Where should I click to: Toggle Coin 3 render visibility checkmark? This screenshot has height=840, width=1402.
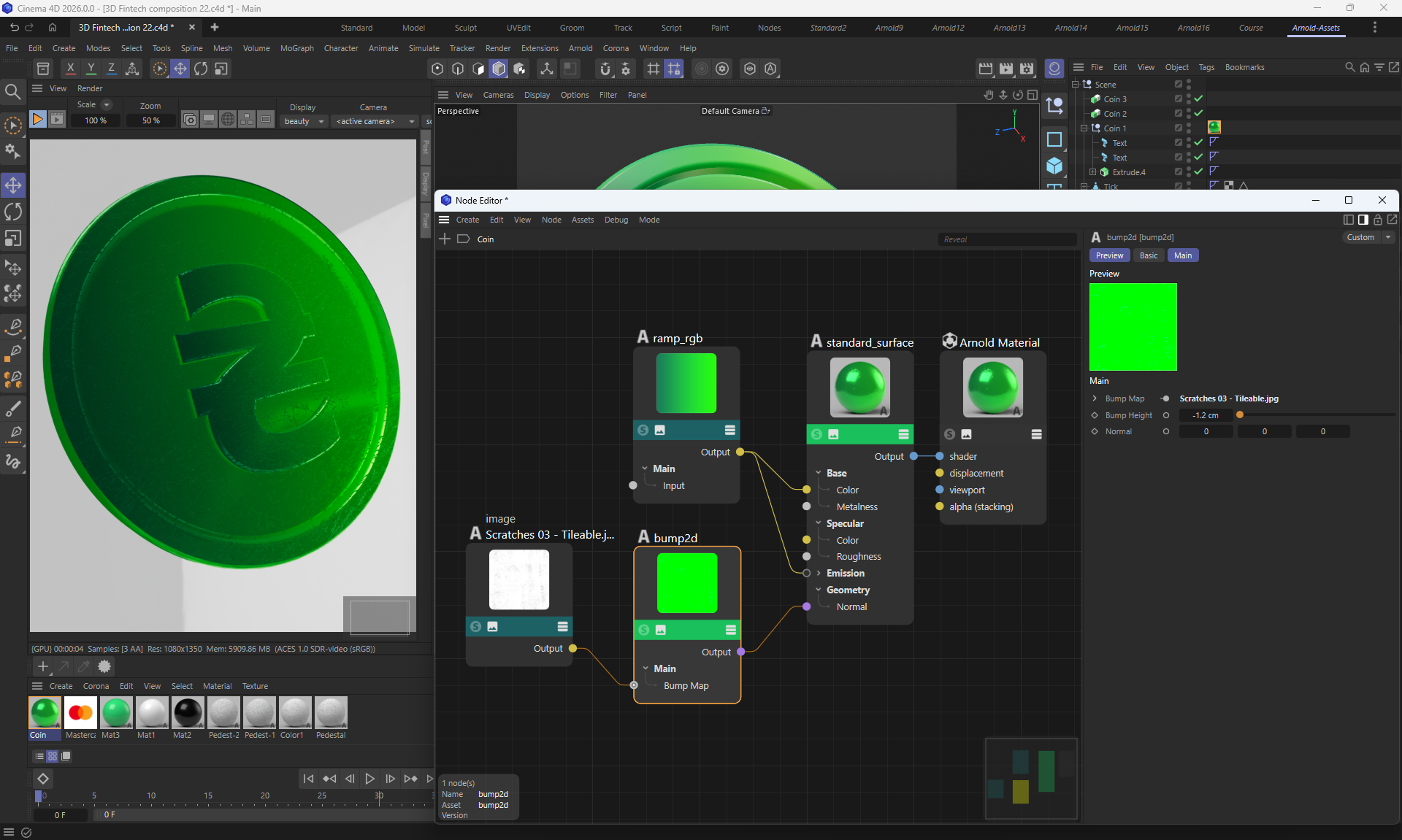click(x=1198, y=99)
